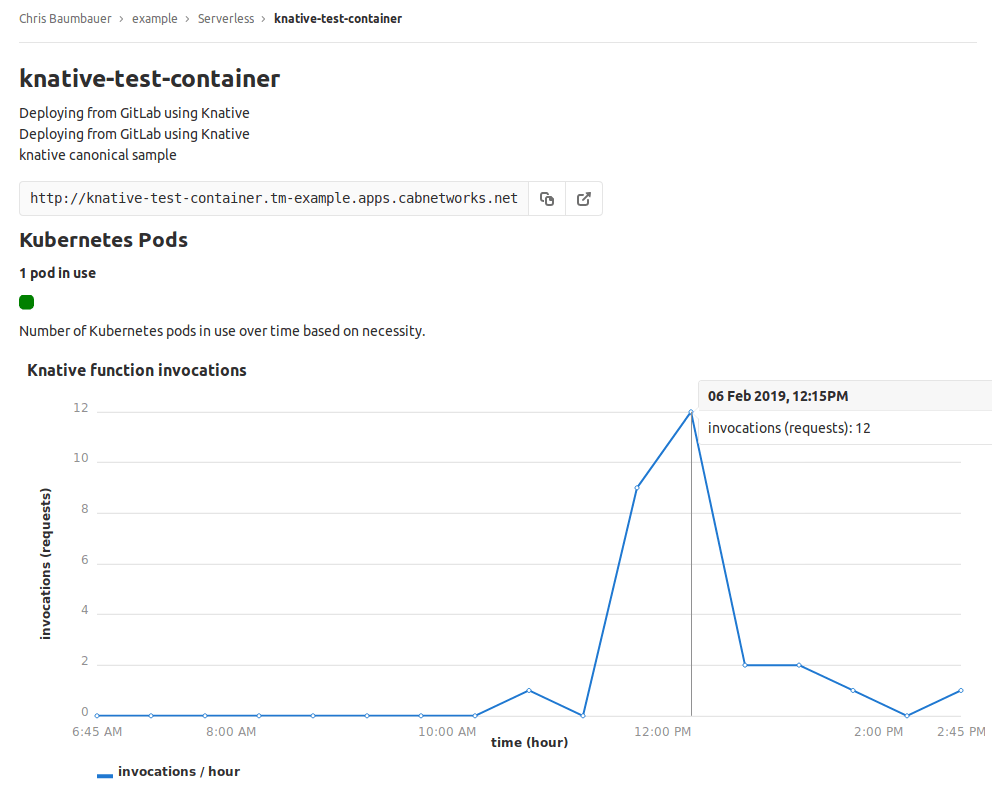Navigate to Serverless breadcrumb
Screen dimensions: 992x791
(226, 19)
